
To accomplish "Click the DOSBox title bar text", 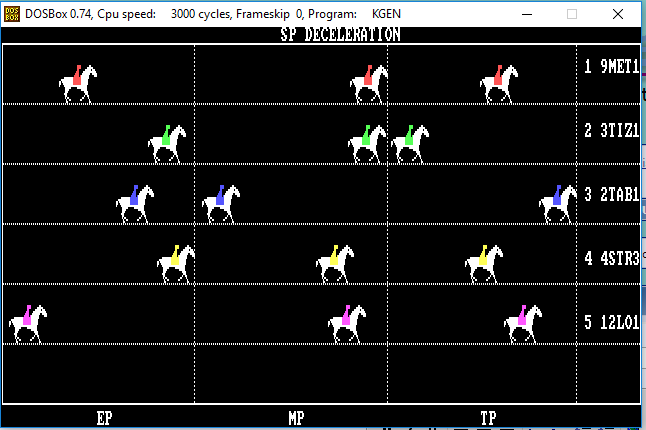I will (213, 14).
